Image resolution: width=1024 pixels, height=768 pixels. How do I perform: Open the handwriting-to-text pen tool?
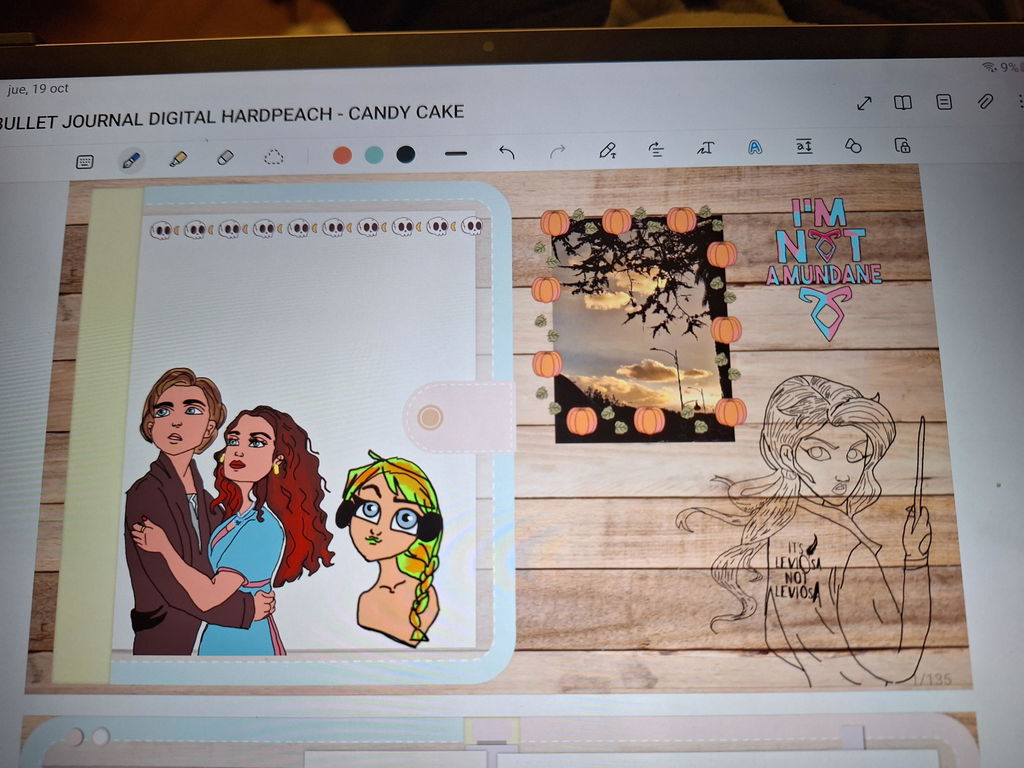tap(607, 150)
